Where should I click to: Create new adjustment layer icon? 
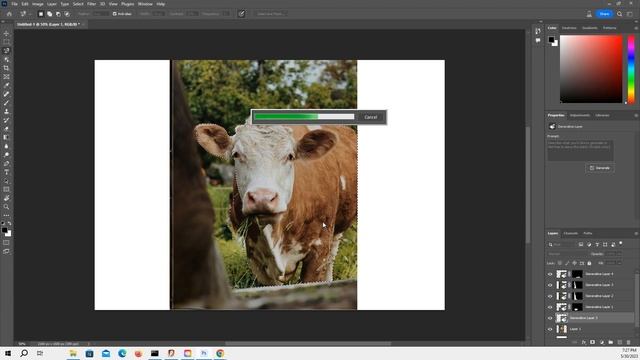(602, 342)
